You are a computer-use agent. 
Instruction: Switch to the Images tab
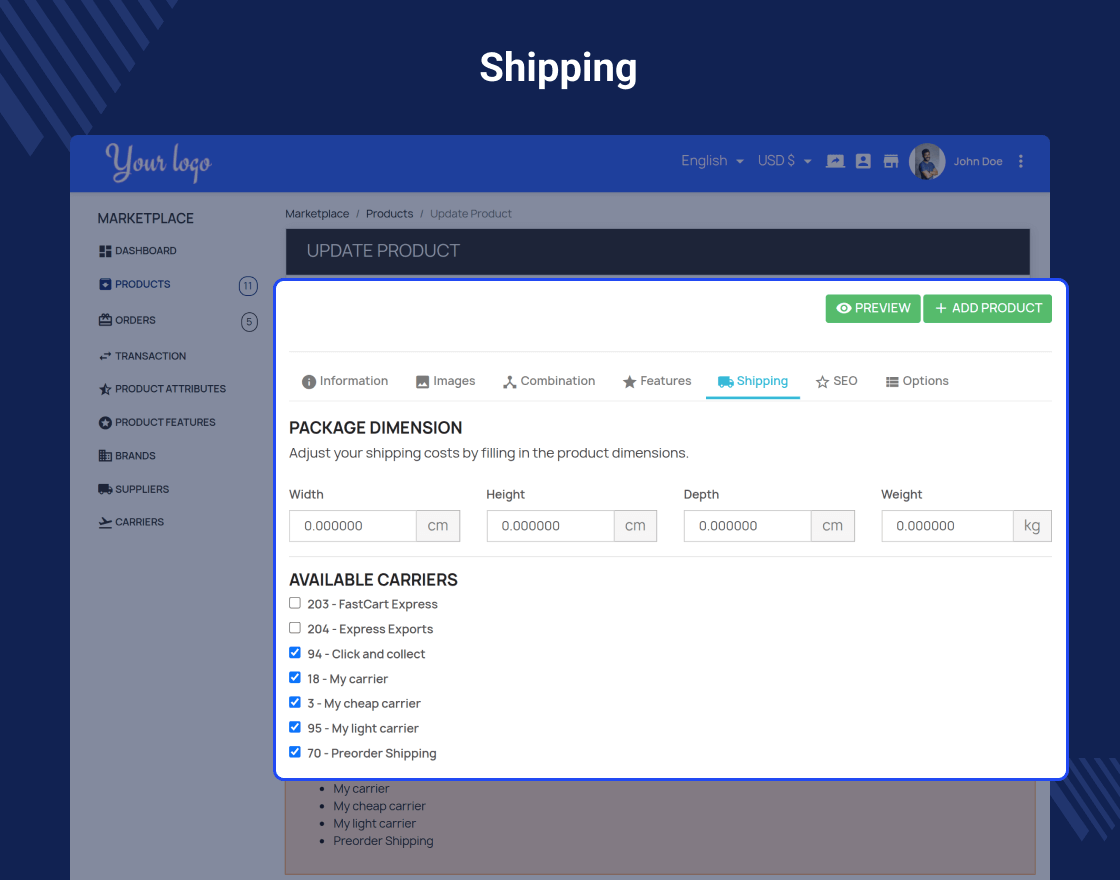tap(445, 381)
